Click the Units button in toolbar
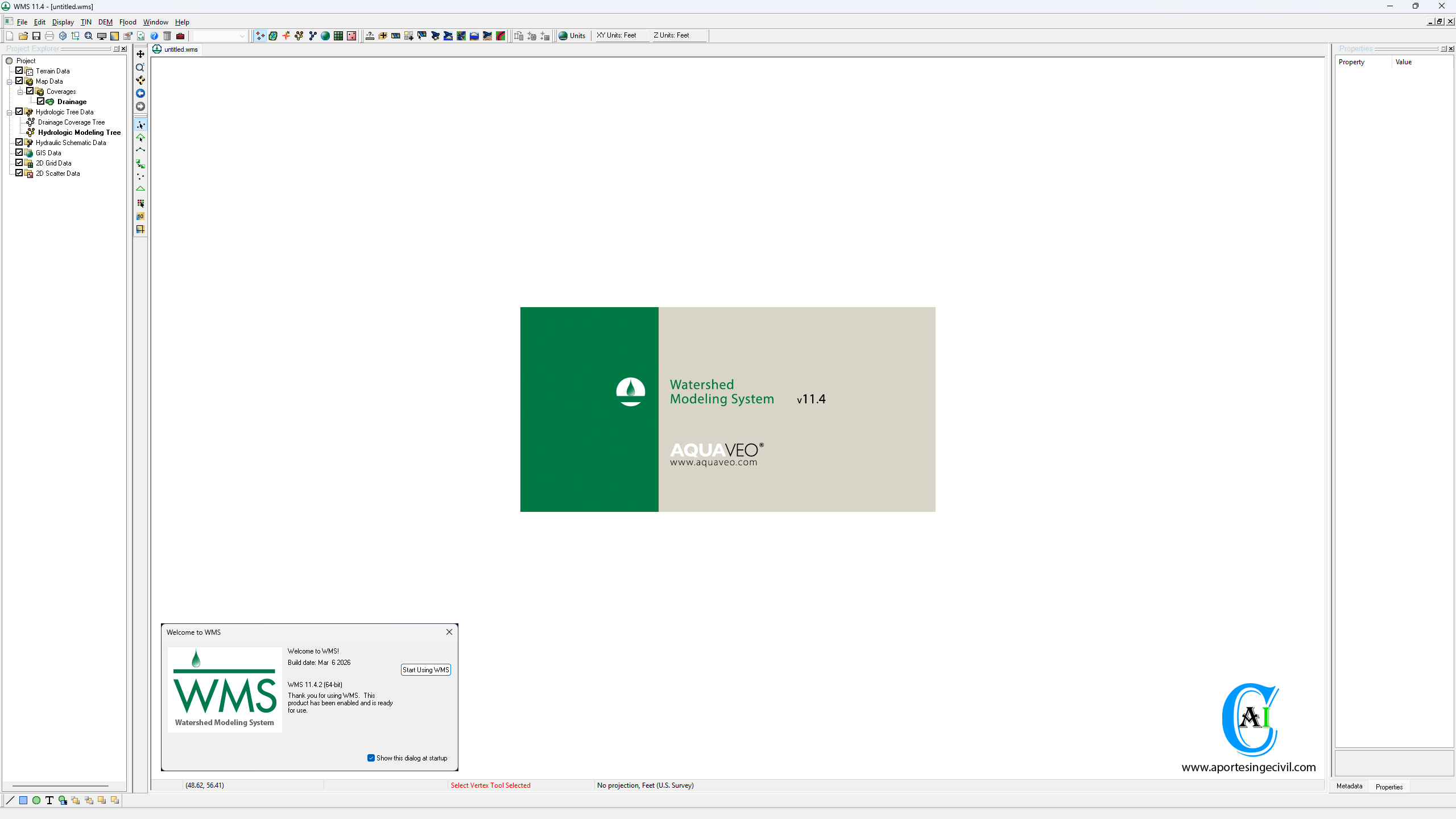 point(572,35)
